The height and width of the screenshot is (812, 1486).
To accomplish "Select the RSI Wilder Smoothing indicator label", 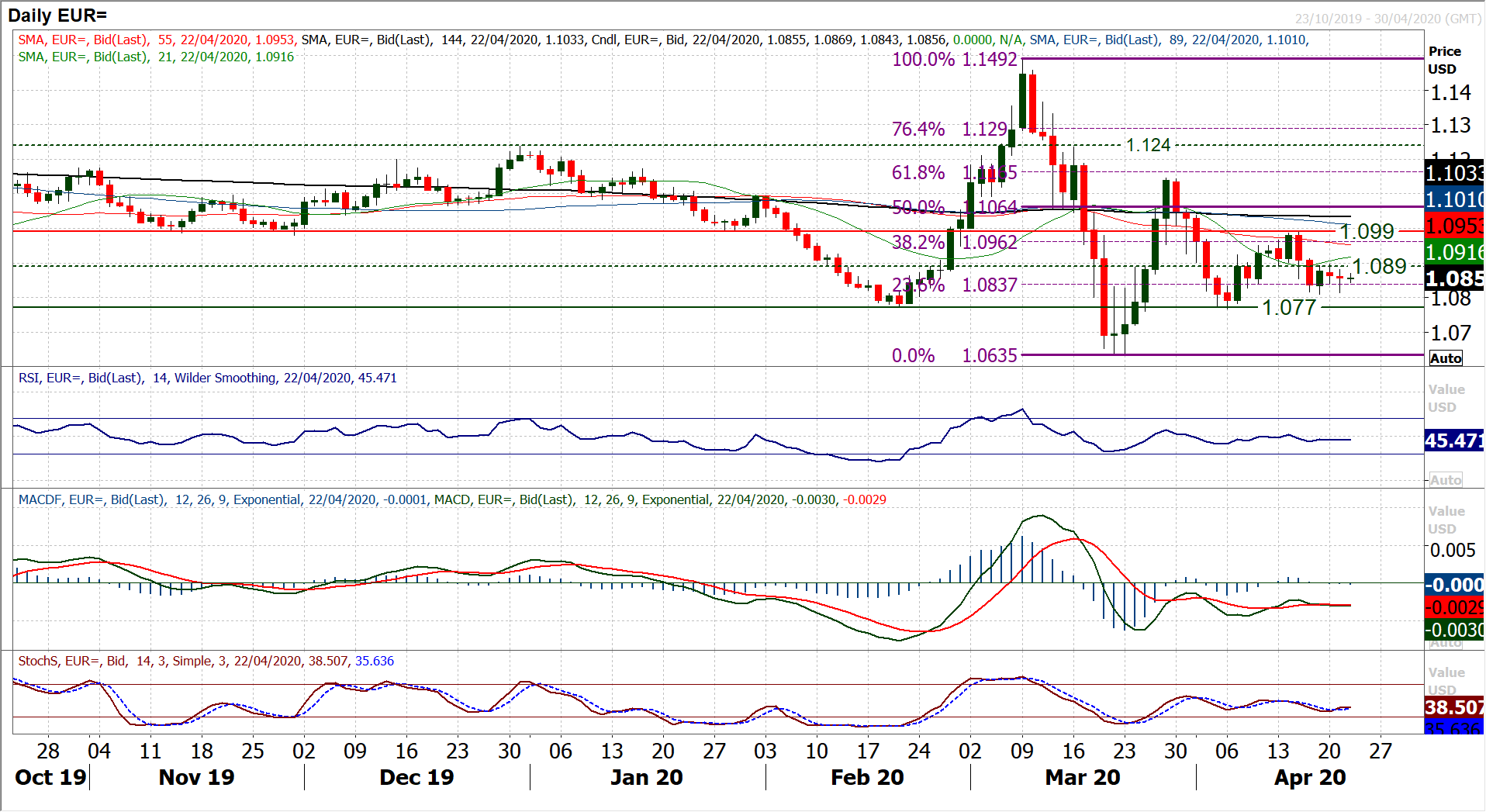I will (x=207, y=378).
